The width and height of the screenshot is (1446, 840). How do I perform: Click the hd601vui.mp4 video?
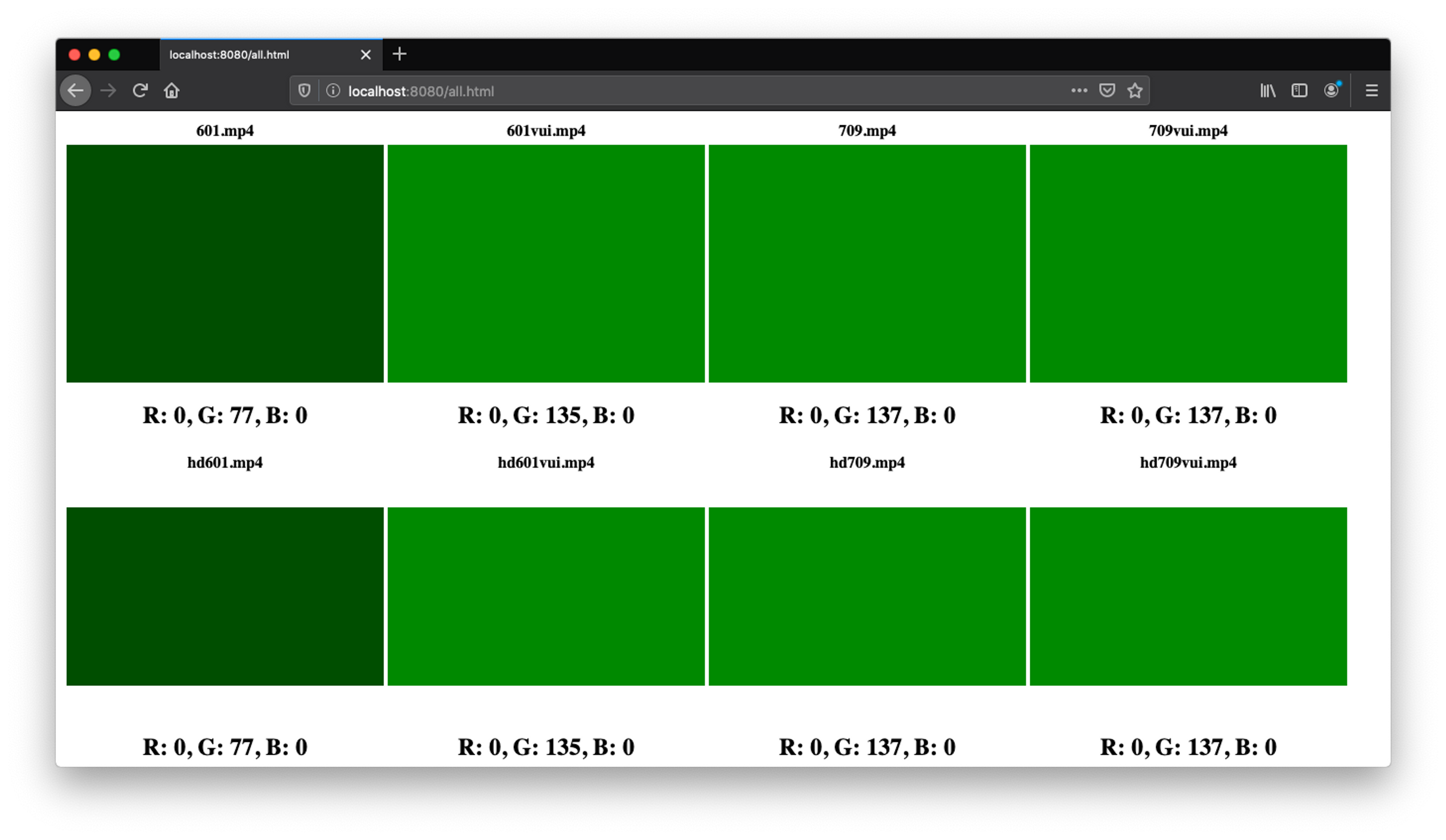pyautogui.click(x=546, y=596)
